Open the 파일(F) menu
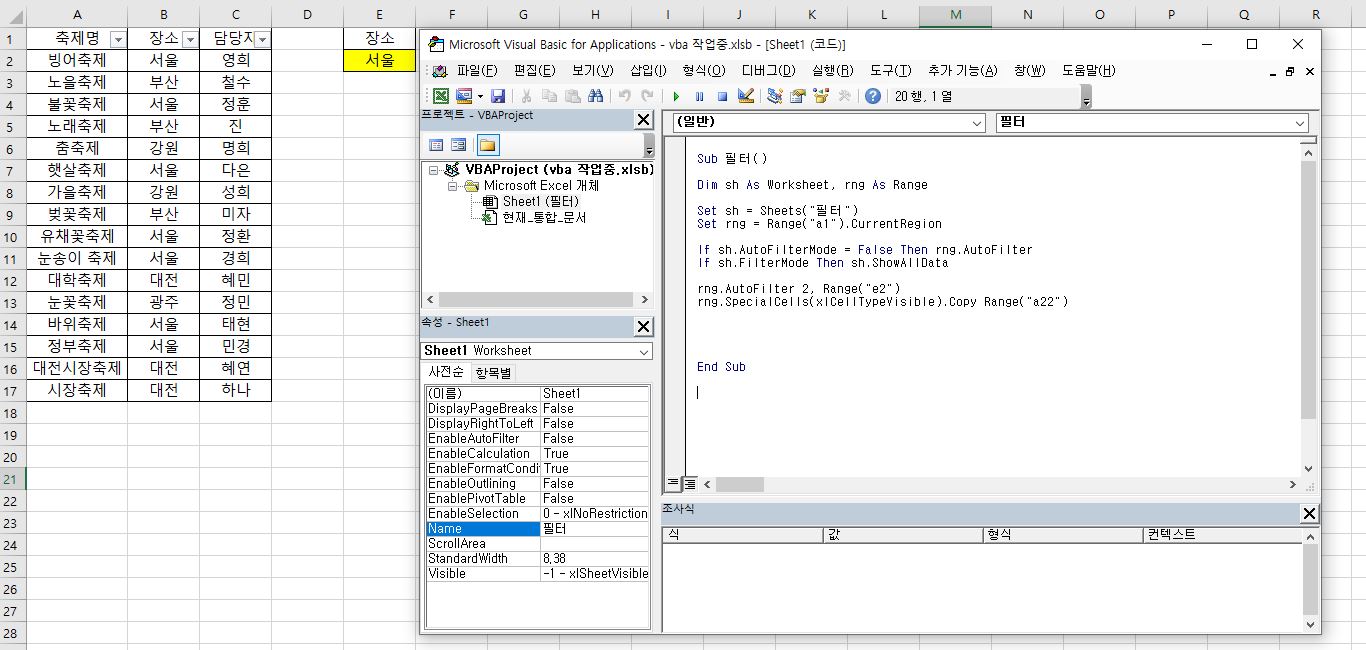Screen dimensions: 1366x650 476,71
